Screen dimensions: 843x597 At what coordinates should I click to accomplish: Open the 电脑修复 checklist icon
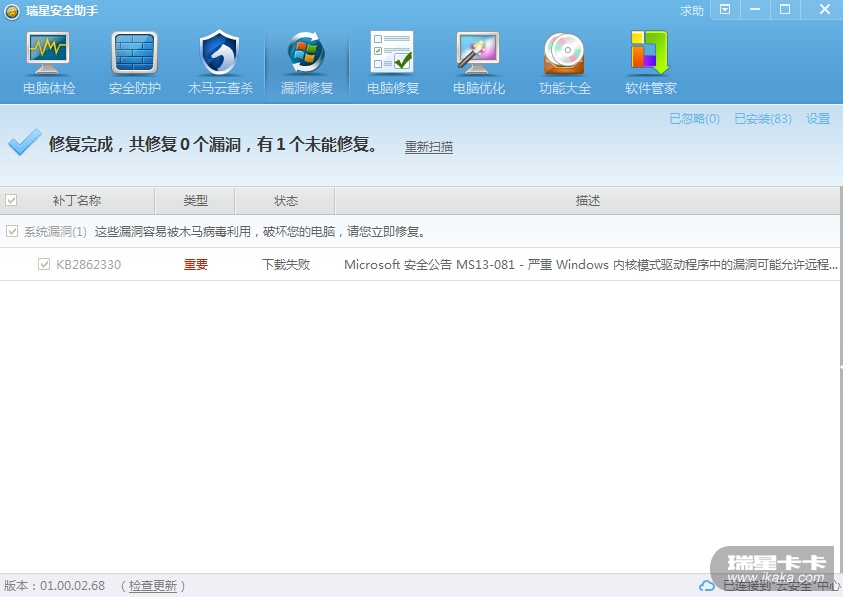(x=392, y=52)
